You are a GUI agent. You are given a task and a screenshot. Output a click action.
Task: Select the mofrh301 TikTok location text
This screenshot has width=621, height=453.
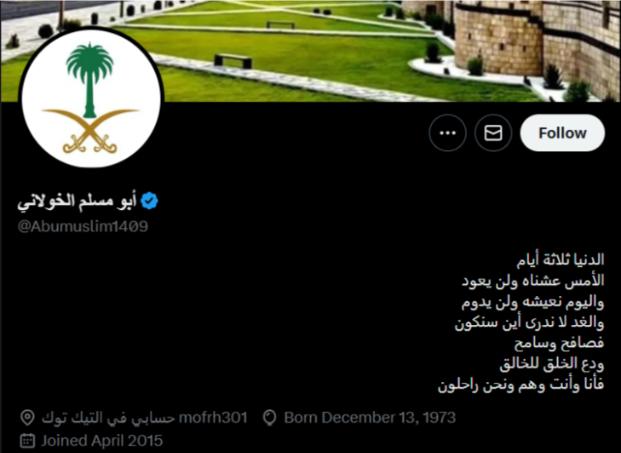pyautogui.click(x=144, y=418)
